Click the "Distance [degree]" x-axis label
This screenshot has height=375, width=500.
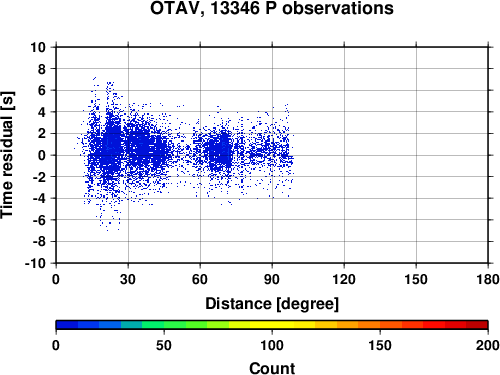click(x=272, y=304)
